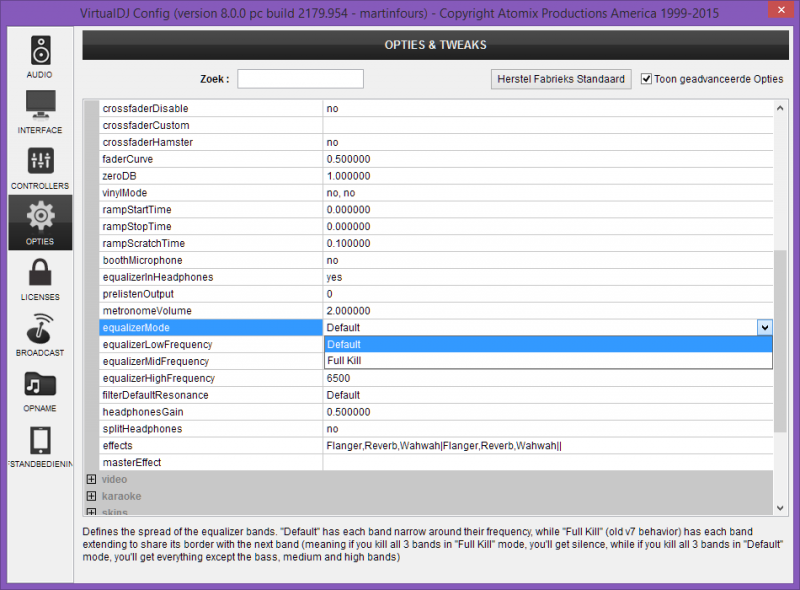Open the Broadcast satellite dish icon
The image size is (800, 590).
click(40, 328)
